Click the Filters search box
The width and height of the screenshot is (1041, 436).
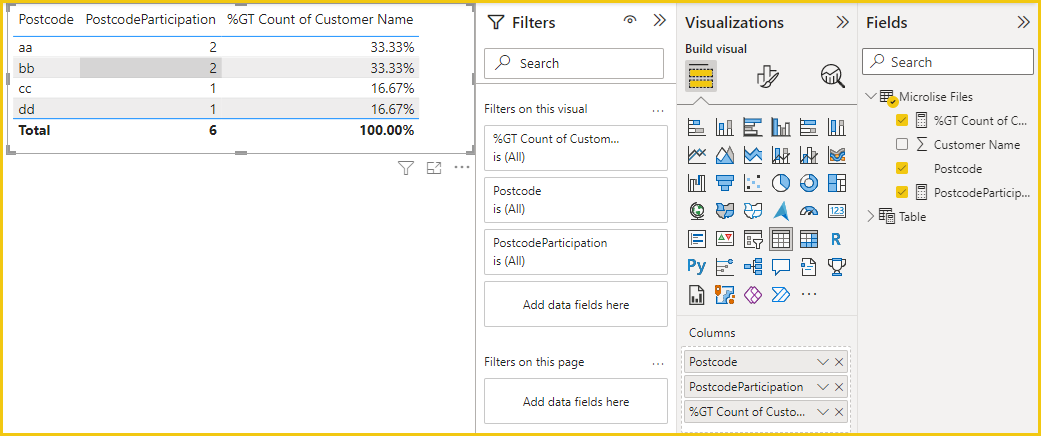pyautogui.click(x=574, y=64)
